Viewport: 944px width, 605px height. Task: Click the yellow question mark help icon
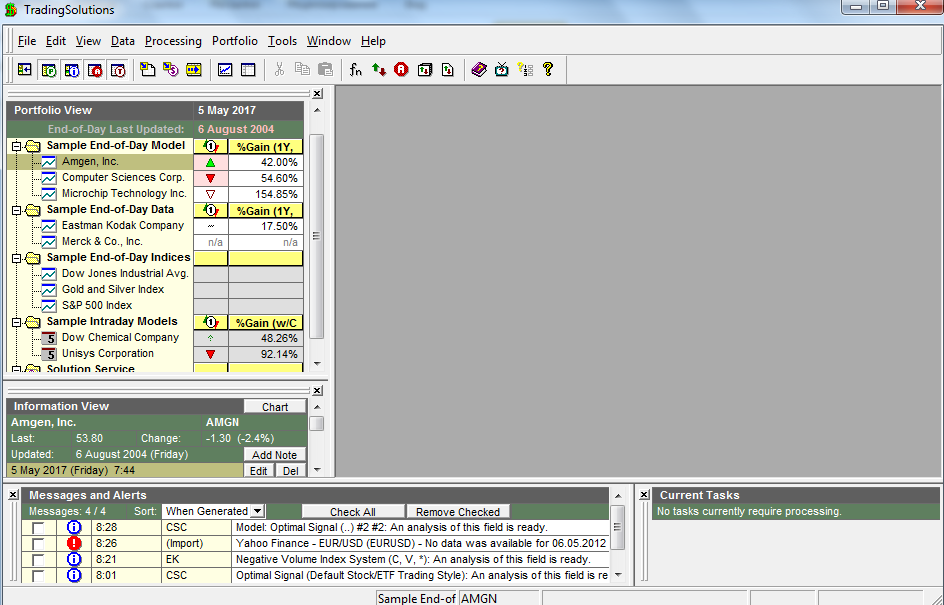point(548,70)
